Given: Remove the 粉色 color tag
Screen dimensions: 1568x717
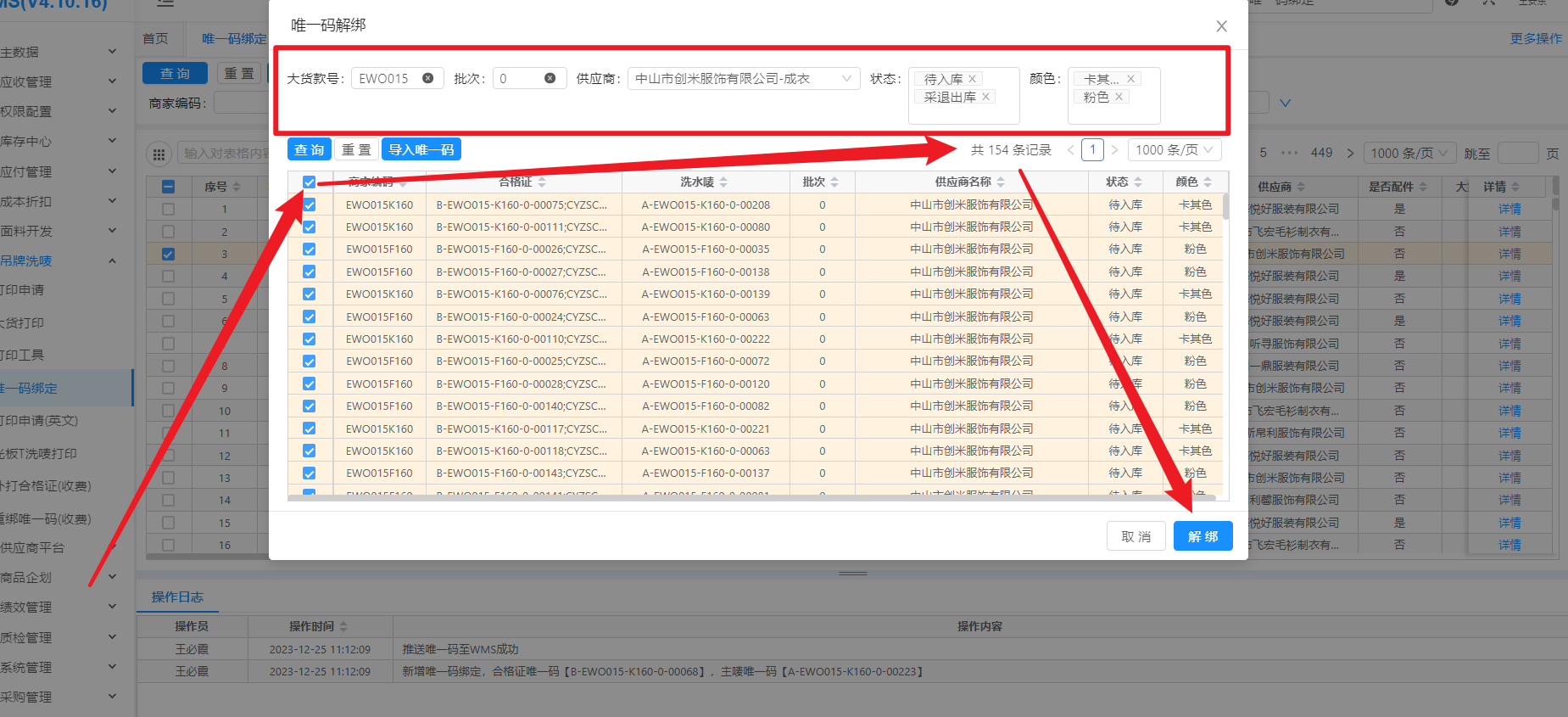Looking at the screenshot, I should point(1119,97).
